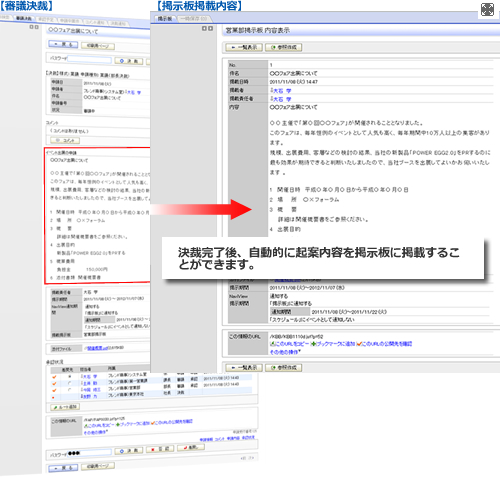The height and width of the screenshot is (477, 500).
Task: Open the first approver name link 大石 学
Action: coord(89,376)
